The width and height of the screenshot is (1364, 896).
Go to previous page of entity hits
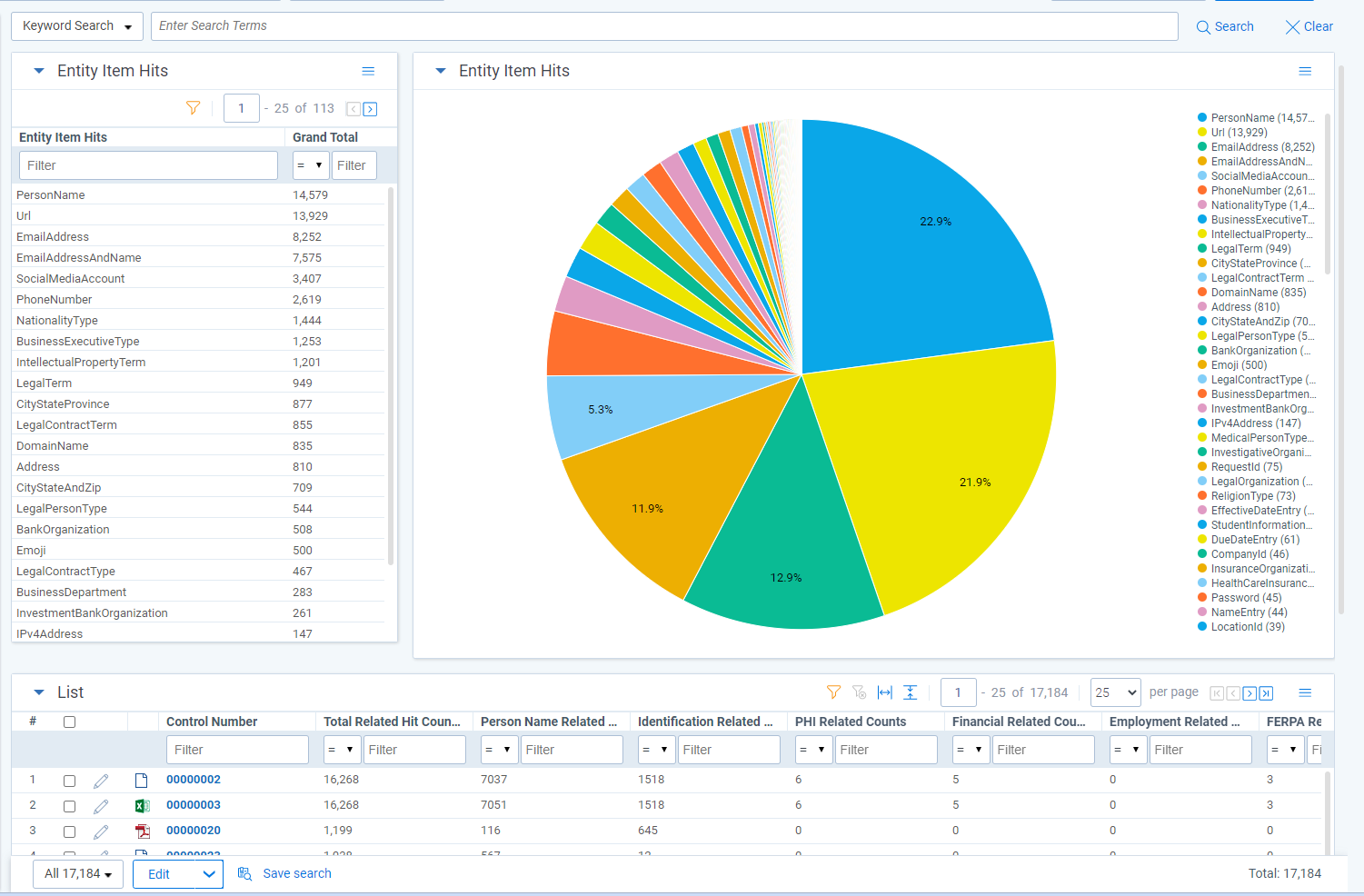[353, 109]
